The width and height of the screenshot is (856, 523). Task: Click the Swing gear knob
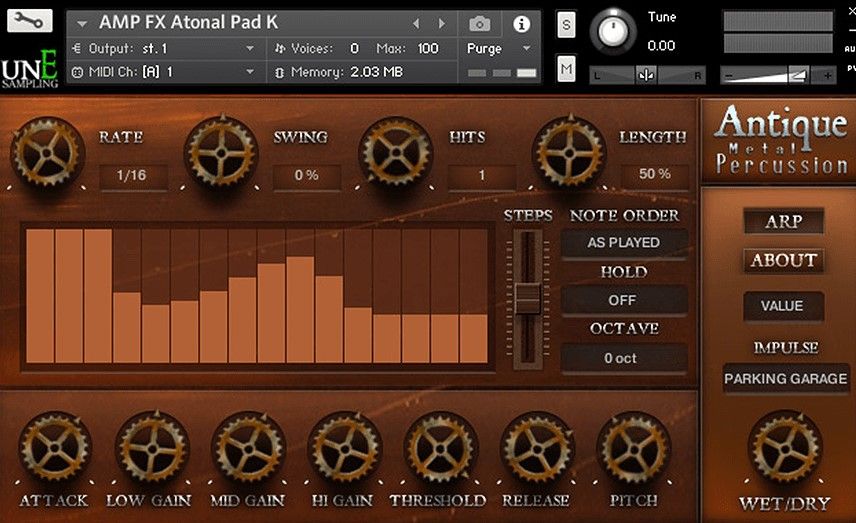coord(221,152)
